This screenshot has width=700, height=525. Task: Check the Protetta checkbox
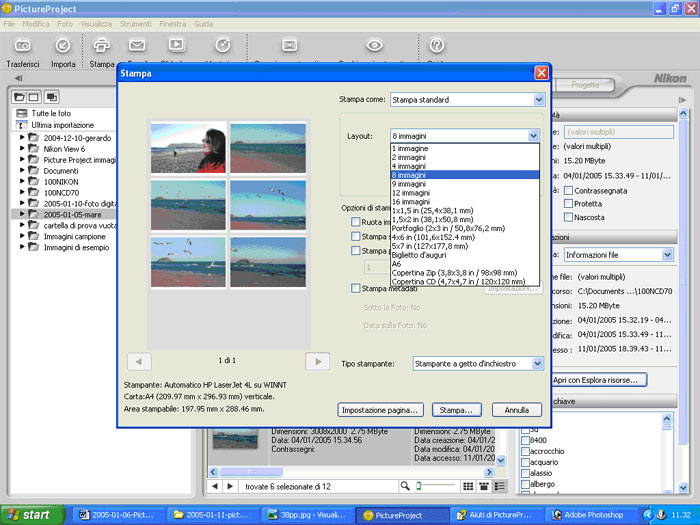click(568, 204)
